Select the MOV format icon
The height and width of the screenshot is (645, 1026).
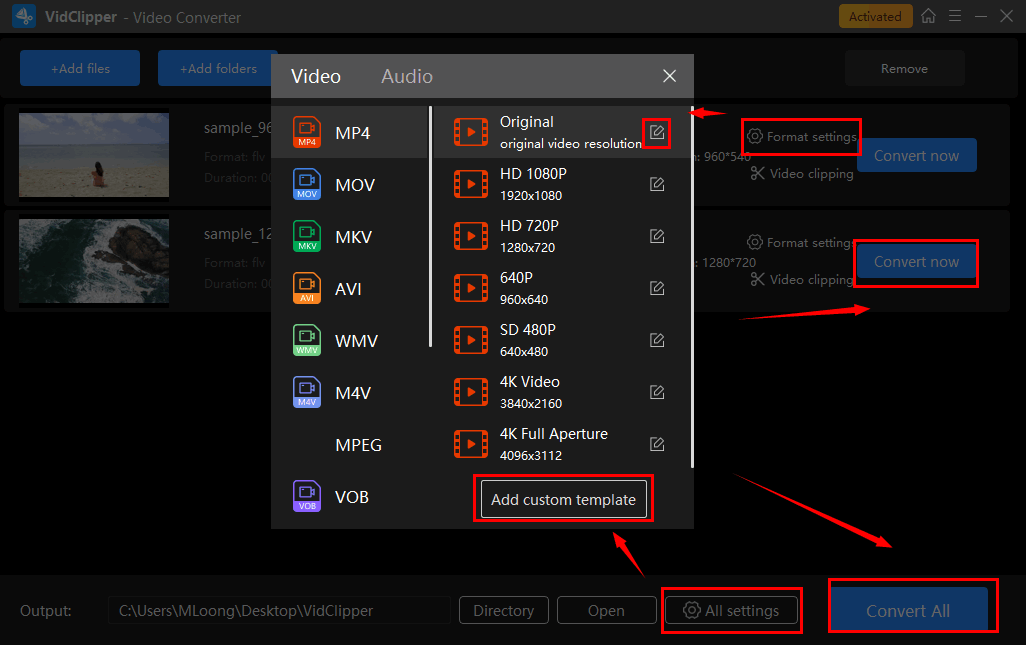click(x=307, y=185)
